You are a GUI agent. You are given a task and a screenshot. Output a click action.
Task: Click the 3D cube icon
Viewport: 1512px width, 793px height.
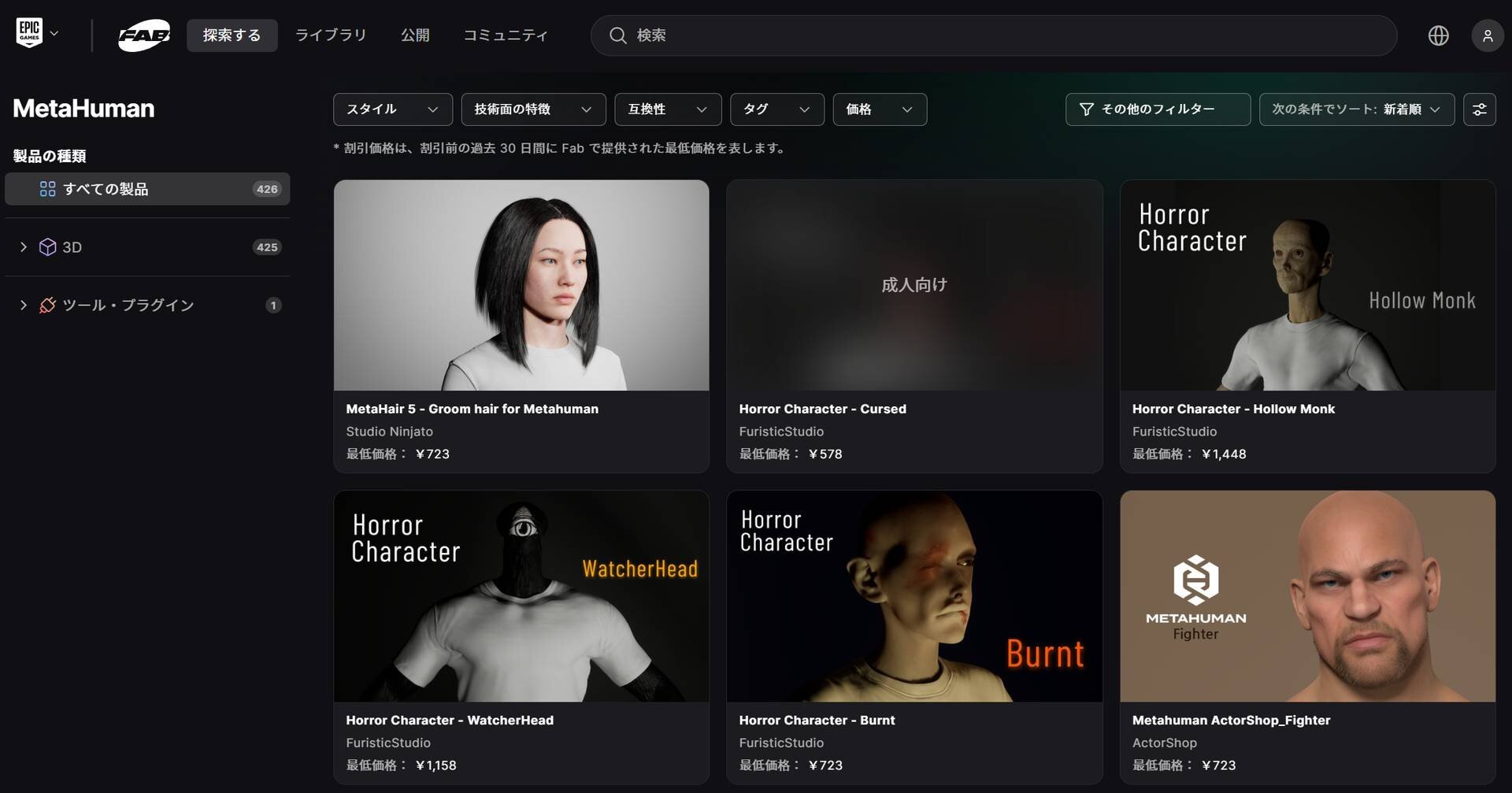click(47, 247)
